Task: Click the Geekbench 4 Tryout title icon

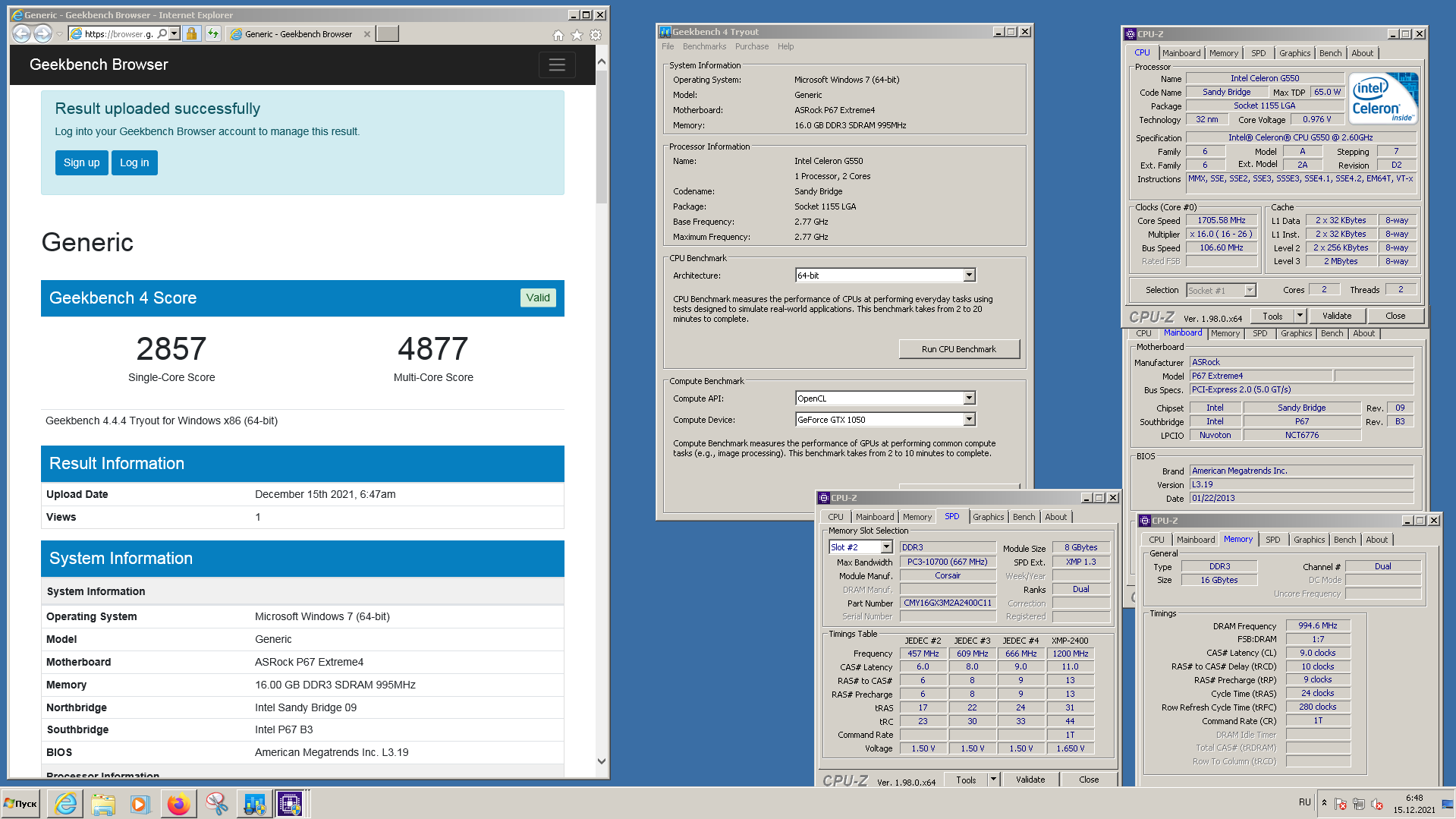Action: (x=665, y=32)
